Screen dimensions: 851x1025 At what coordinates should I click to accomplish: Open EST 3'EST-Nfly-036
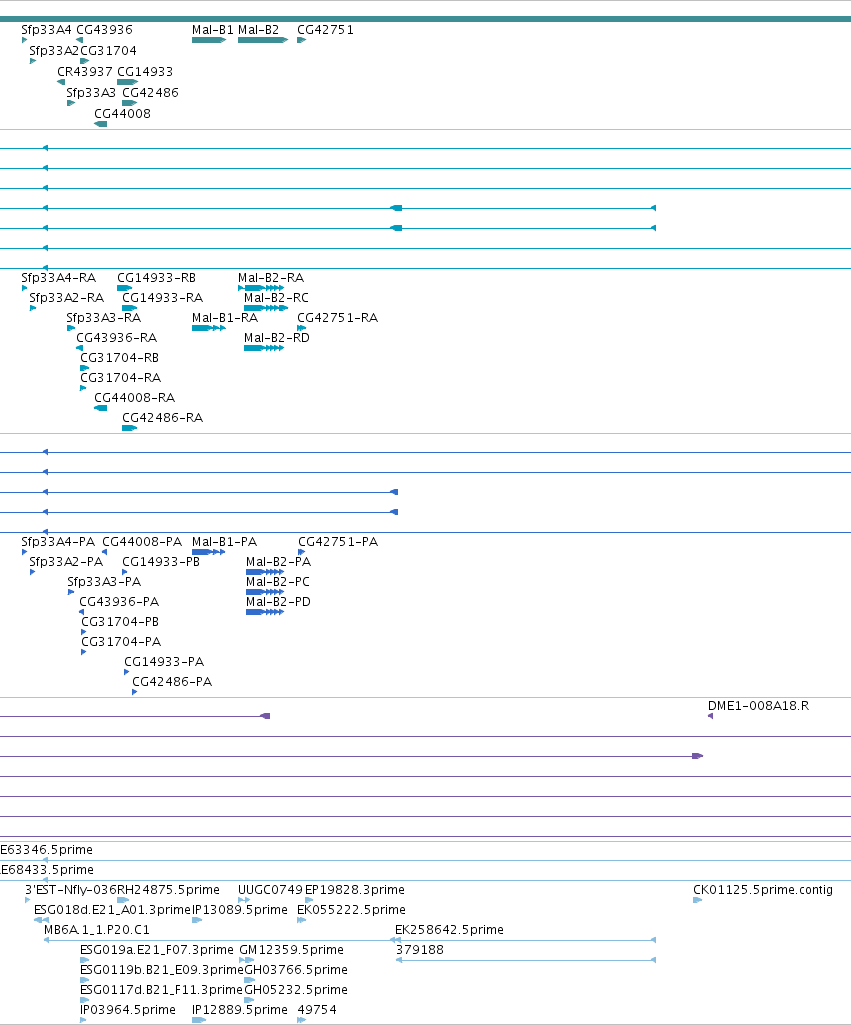[x=27, y=900]
